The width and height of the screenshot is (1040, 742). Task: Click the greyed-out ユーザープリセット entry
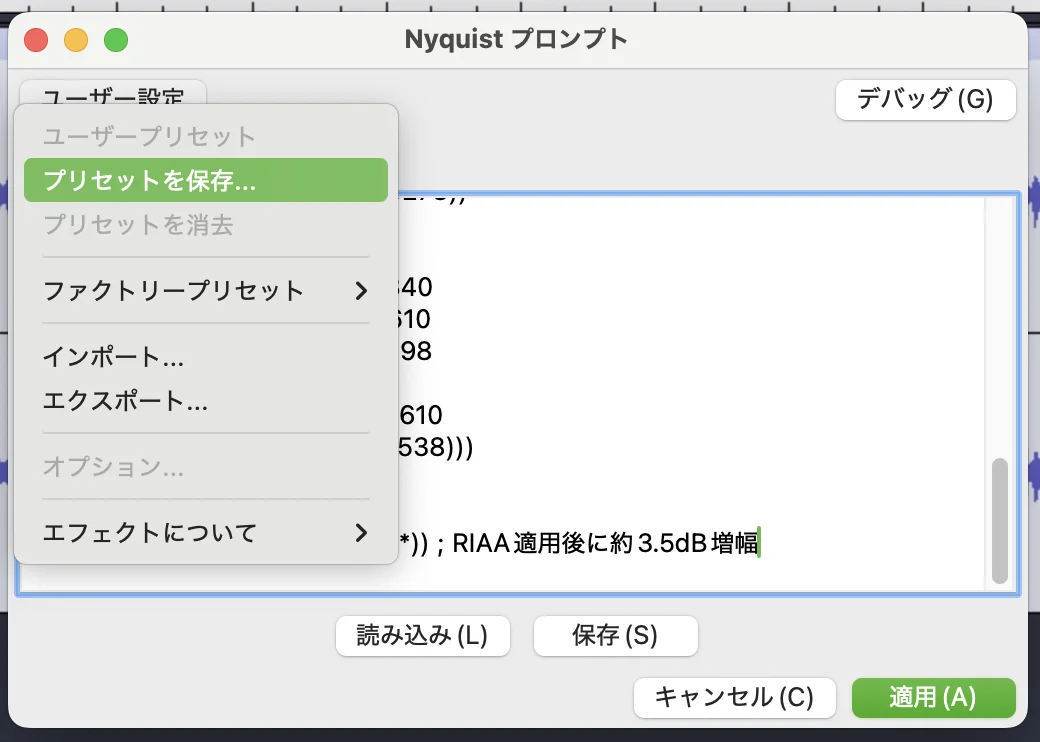[149, 137]
